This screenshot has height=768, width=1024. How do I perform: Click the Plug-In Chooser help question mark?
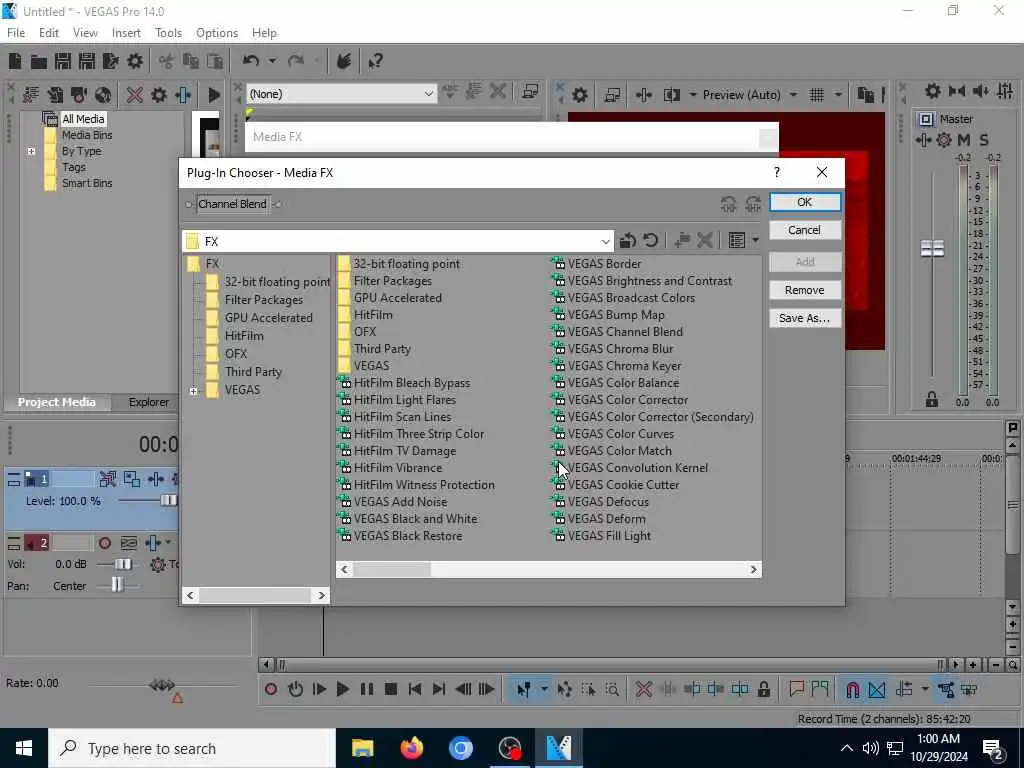[776, 172]
